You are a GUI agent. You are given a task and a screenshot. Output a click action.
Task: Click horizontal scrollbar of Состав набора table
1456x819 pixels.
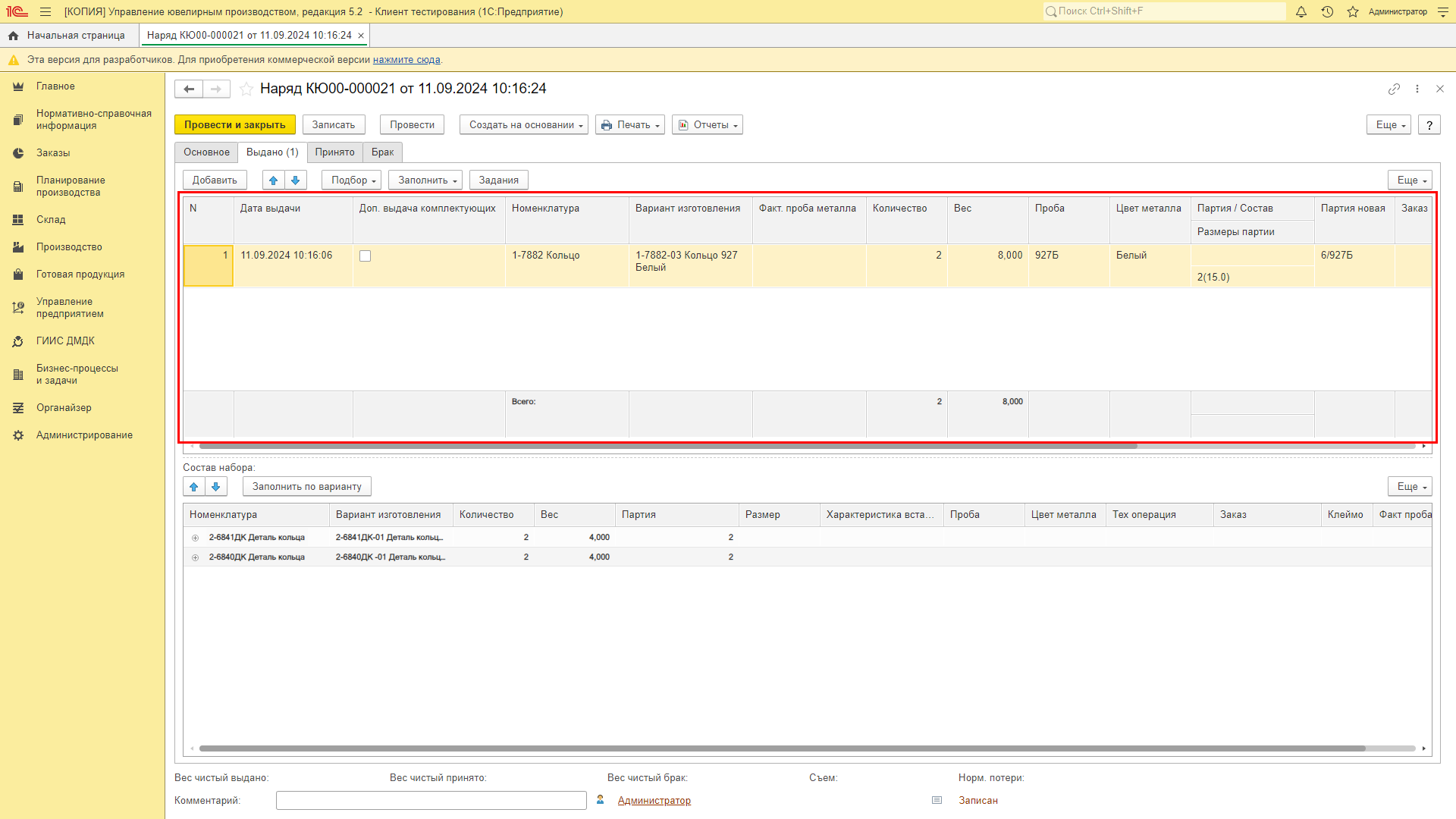(781, 749)
